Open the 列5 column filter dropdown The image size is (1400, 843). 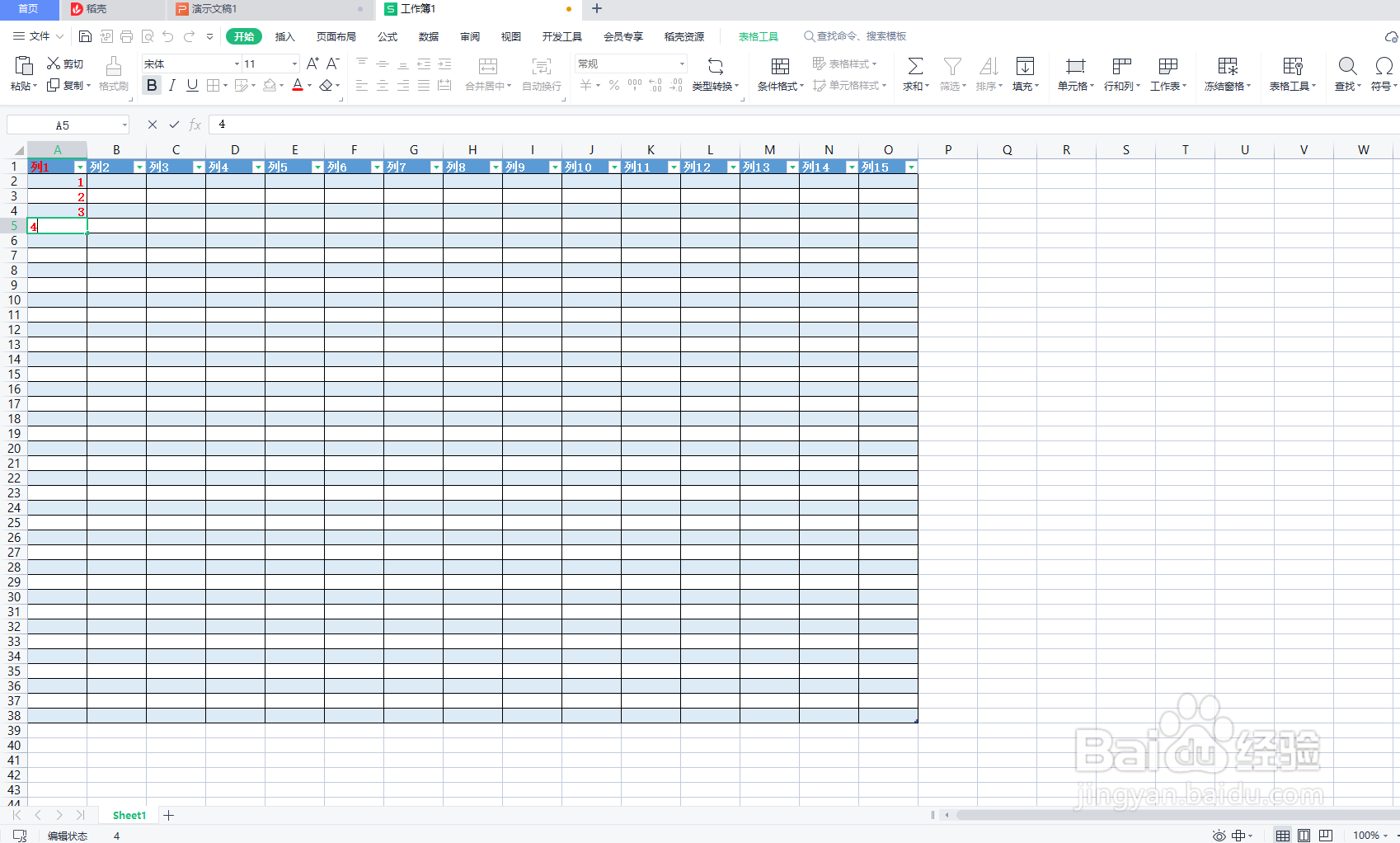[317, 167]
